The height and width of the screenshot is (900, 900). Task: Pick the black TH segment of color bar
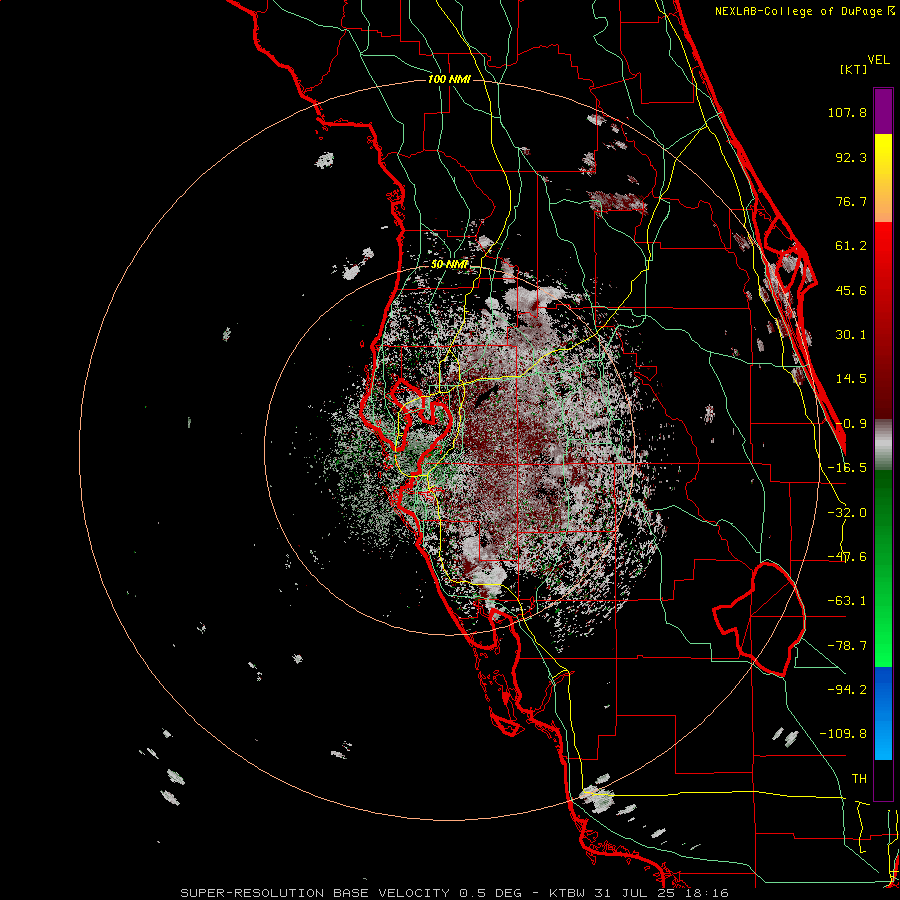[883, 779]
